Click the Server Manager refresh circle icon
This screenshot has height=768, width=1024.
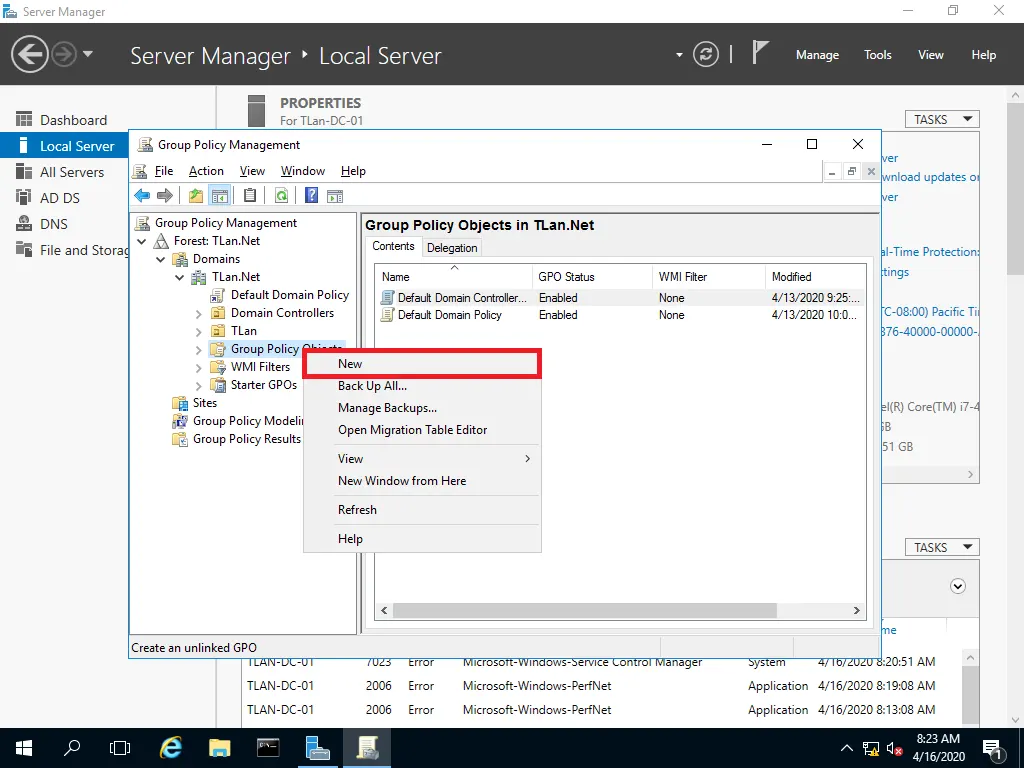(706, 54)
